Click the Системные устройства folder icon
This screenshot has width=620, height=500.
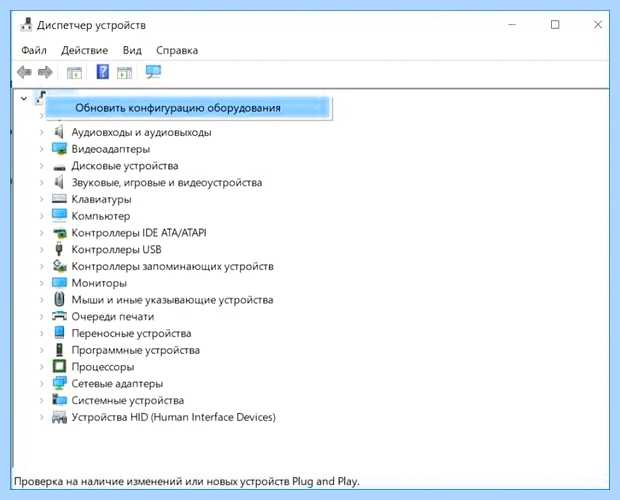coord(59,400)
